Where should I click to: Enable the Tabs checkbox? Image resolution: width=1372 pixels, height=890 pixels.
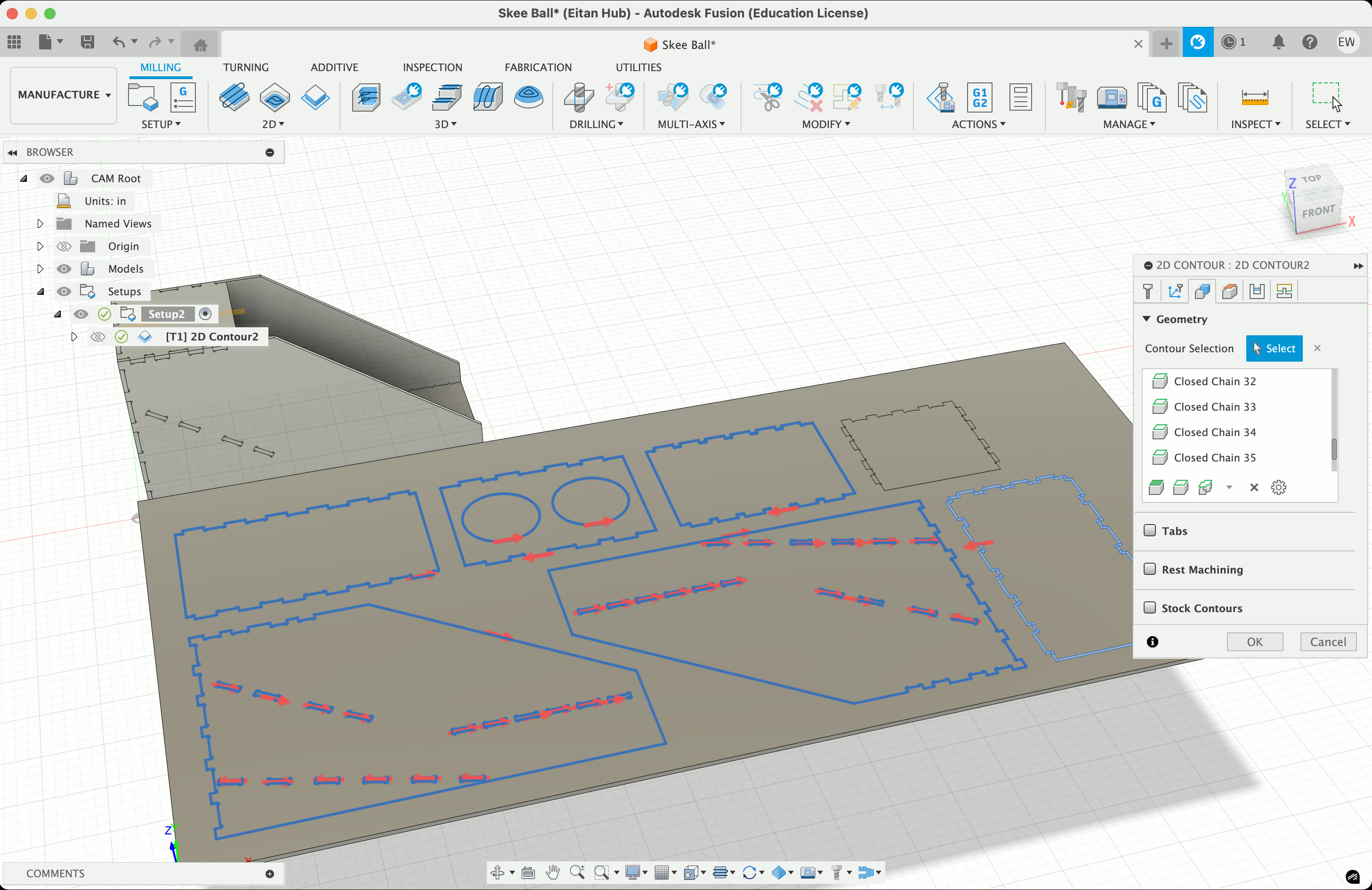click(x=1149, y=530)
